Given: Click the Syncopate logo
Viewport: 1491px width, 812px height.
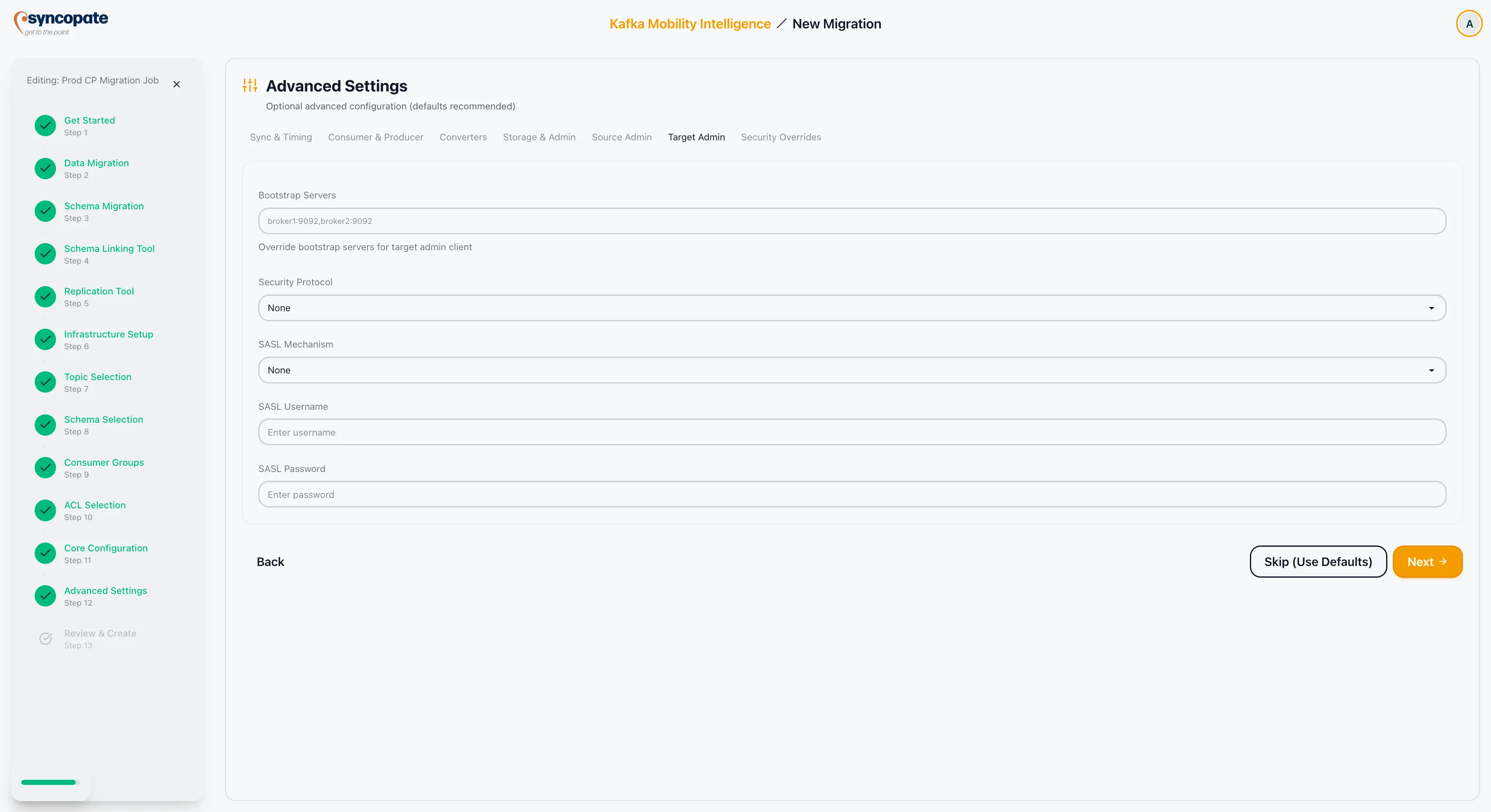Looking at the screenshot, I should pos(61,23).
